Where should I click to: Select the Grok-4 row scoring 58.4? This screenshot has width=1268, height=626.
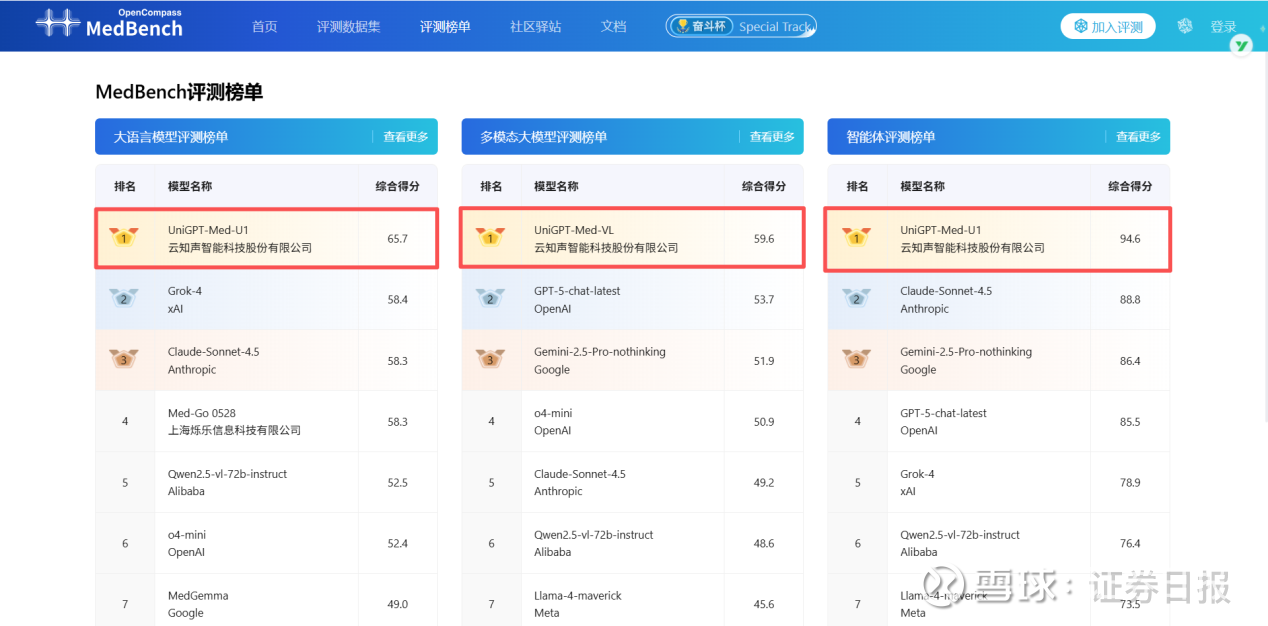pos(266,299)
